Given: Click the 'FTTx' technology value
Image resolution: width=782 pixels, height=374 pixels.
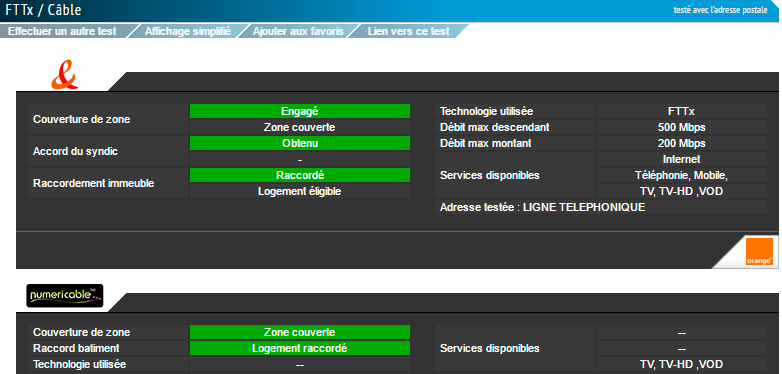Looking at the screenshot, I should (x=681, y=111).
